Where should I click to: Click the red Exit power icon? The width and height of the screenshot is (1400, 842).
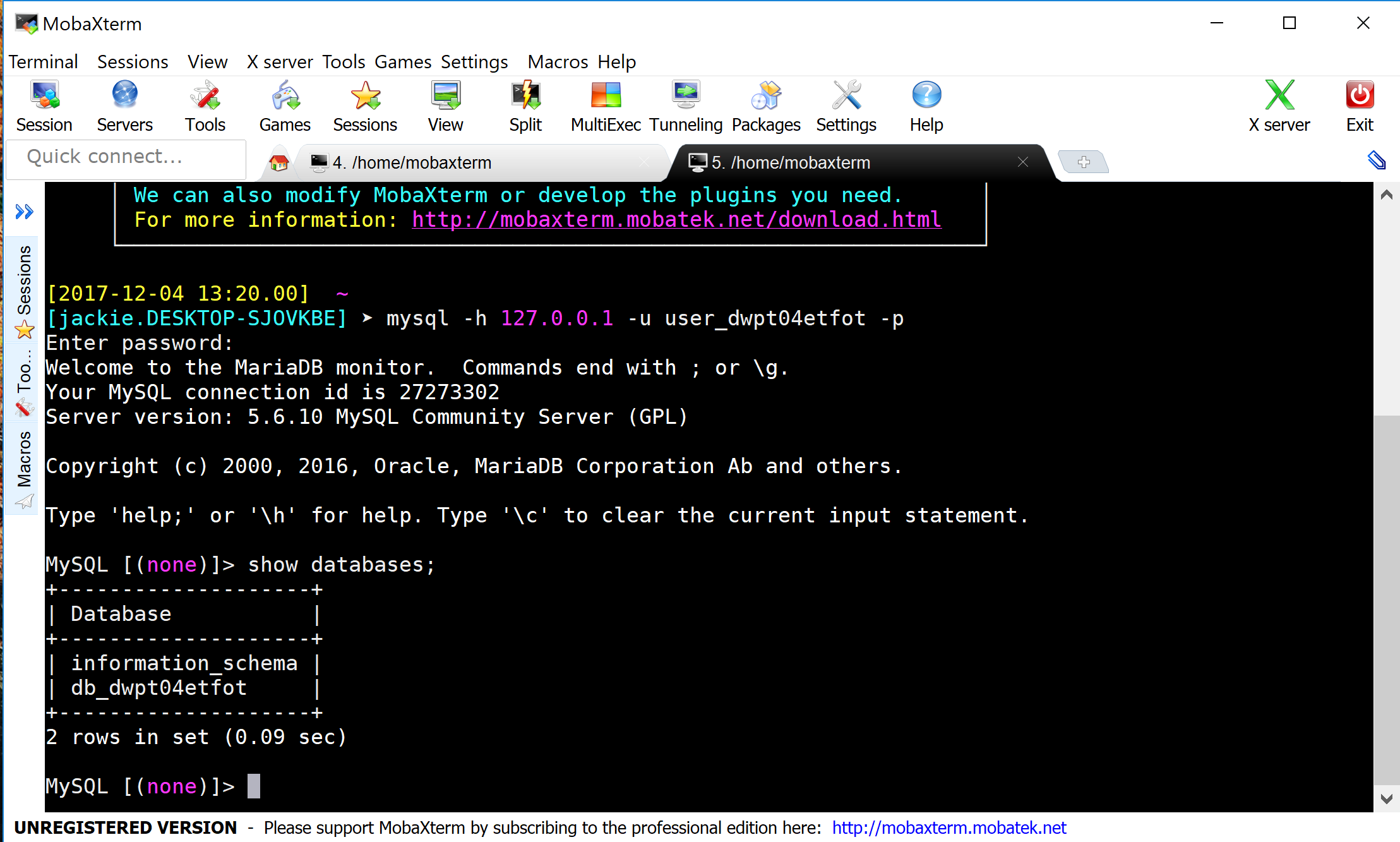click(x=1360, y=106)
